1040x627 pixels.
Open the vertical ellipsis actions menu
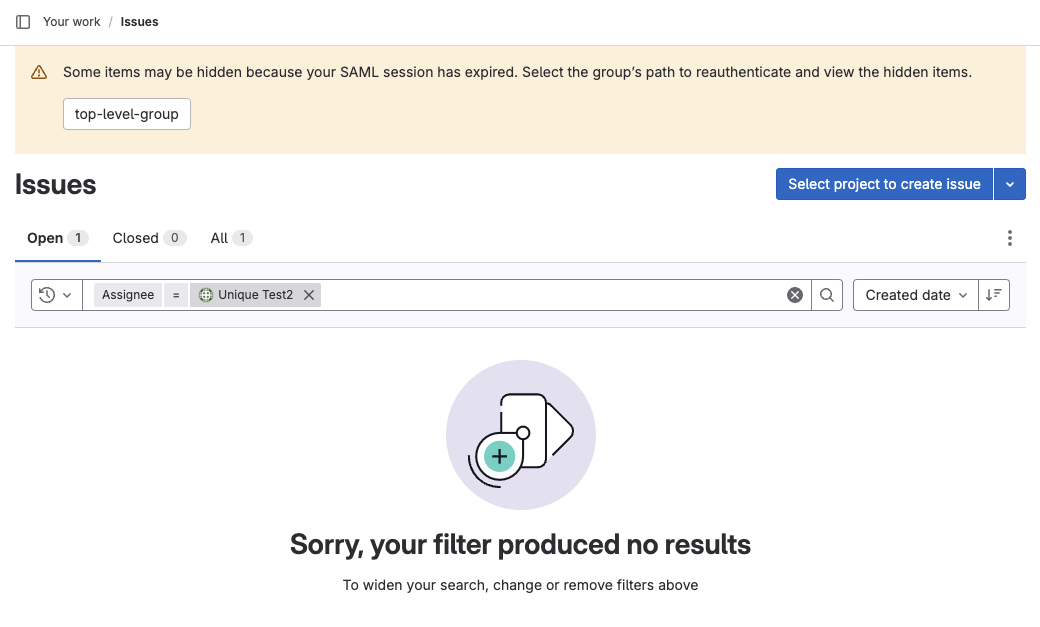[x=1010, y=238]
